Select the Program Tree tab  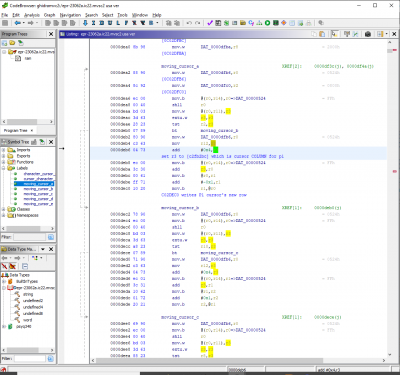(16, 130)
